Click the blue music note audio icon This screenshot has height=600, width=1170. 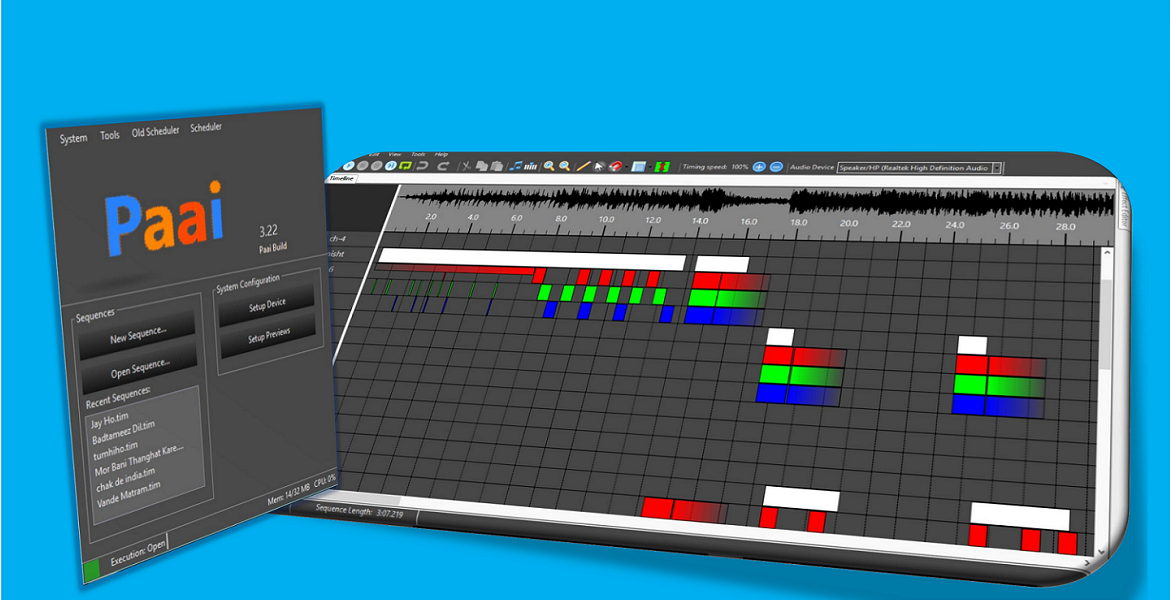516,166
